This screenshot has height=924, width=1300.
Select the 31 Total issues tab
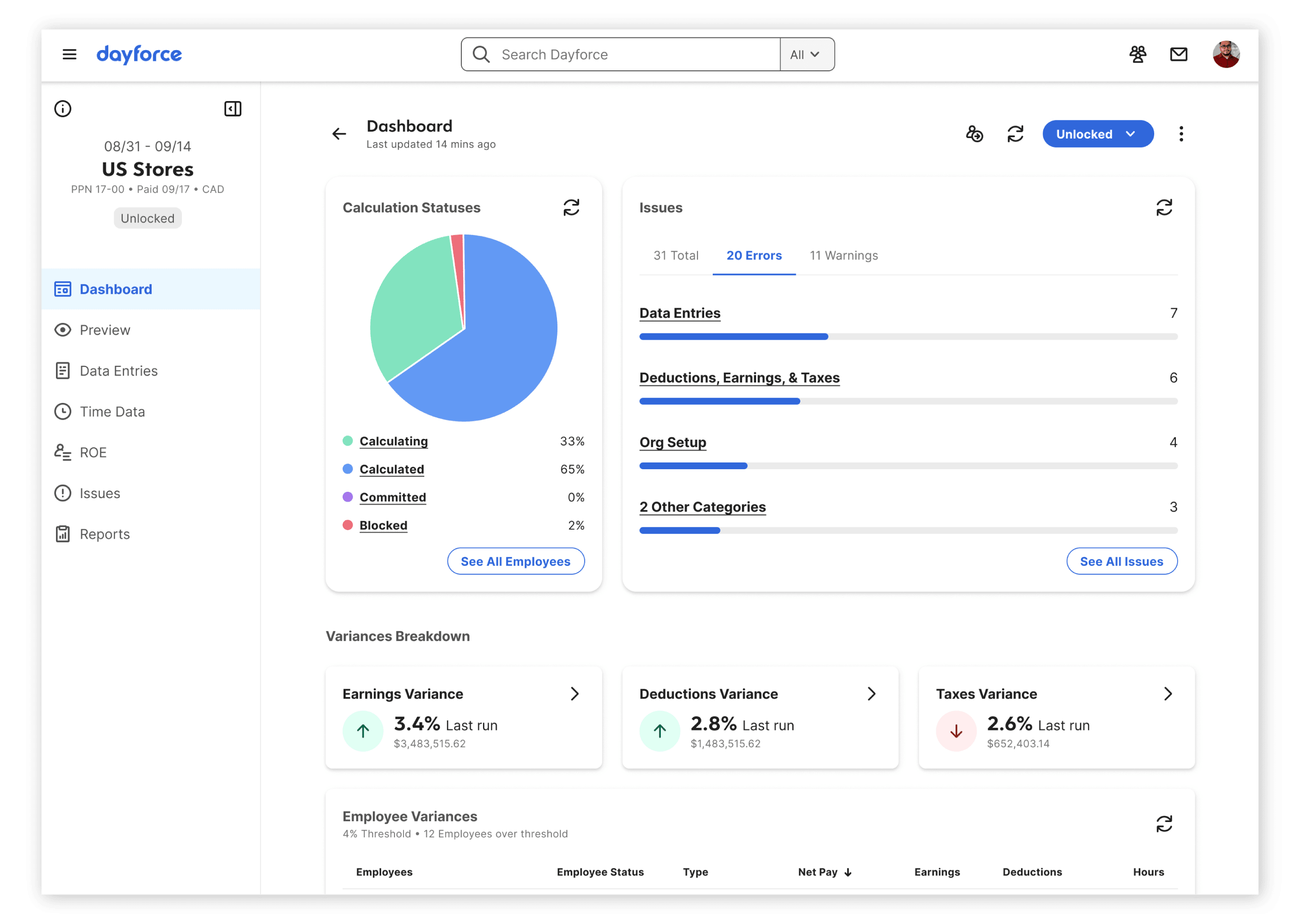pos(676,255)
